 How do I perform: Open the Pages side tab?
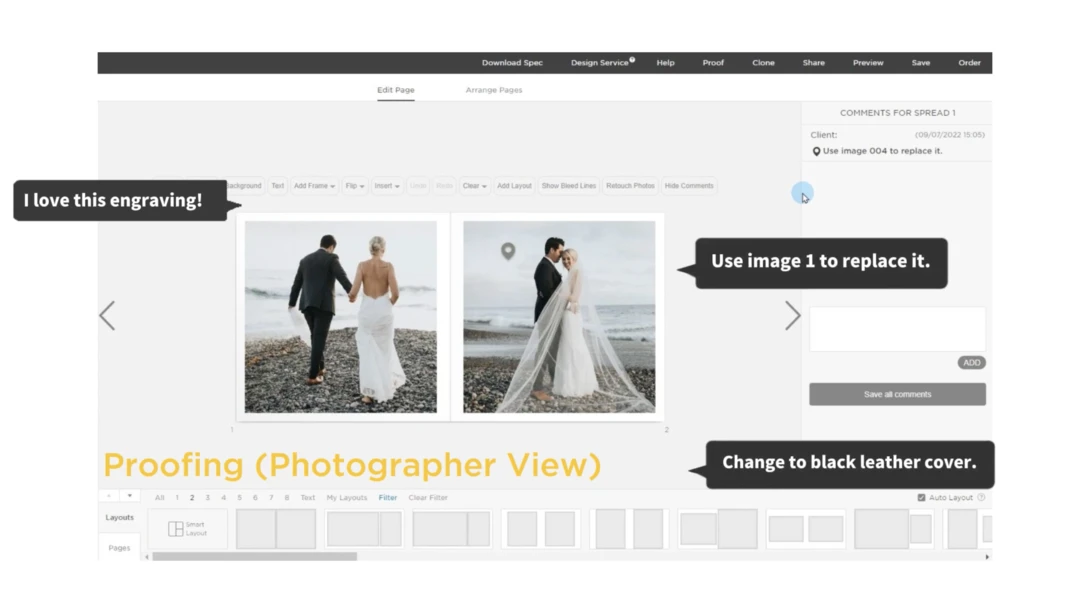120,548
